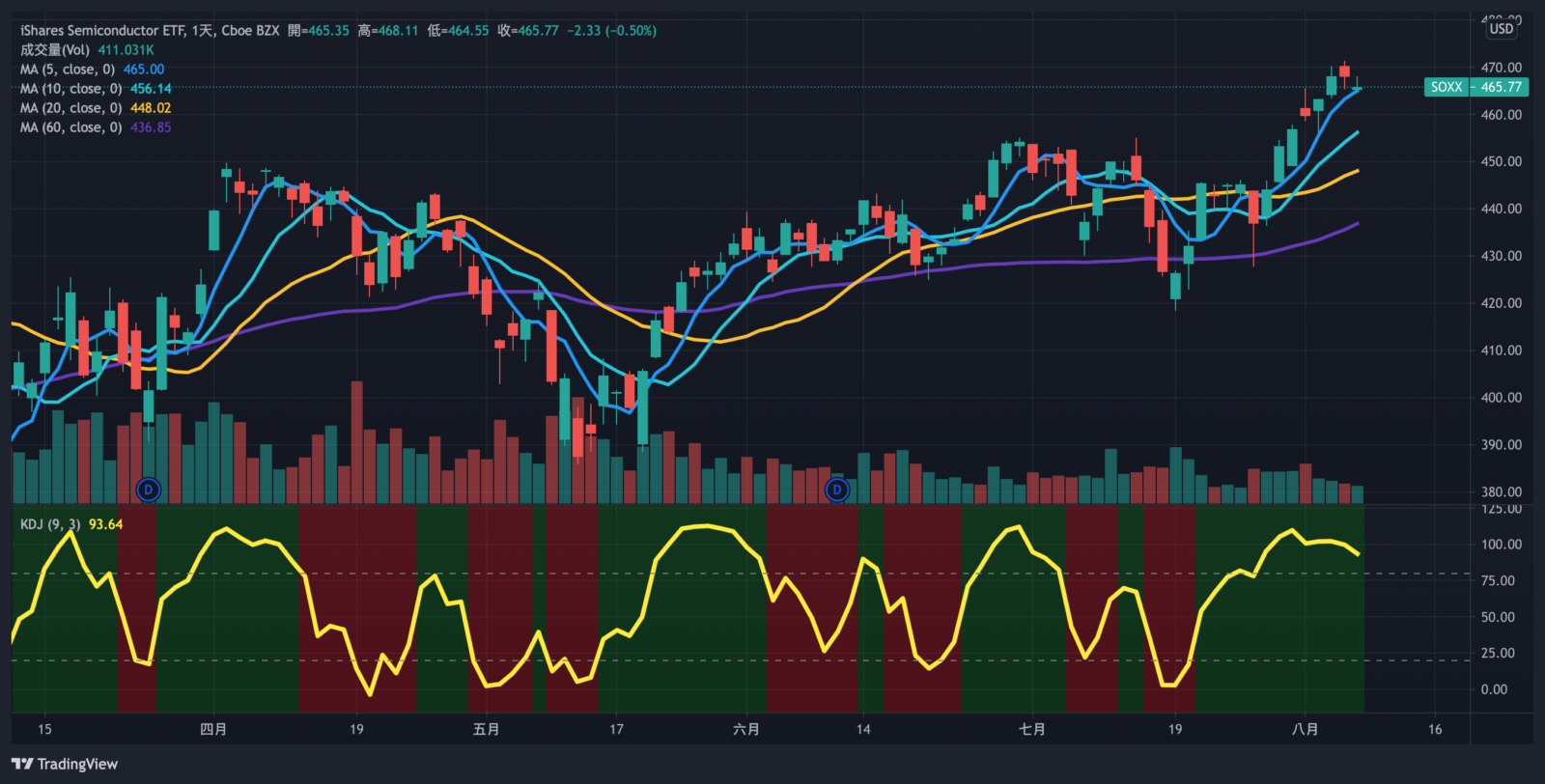The height and width of the screenshot is (784, 1545).
Task: Click the SOXX 465.77 price label
Action: pos(1475,87)
